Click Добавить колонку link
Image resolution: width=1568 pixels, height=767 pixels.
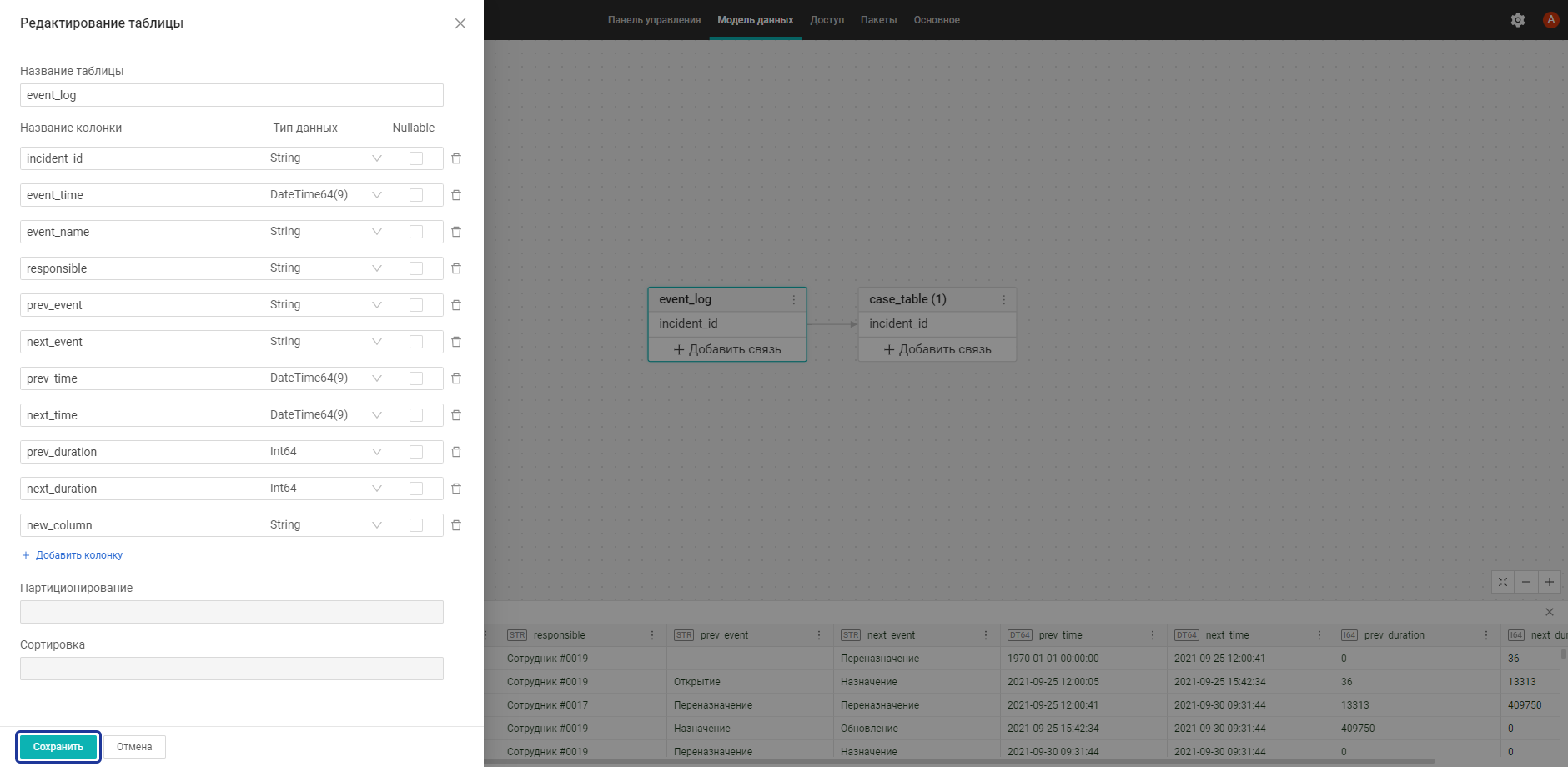tap(72, 555)
